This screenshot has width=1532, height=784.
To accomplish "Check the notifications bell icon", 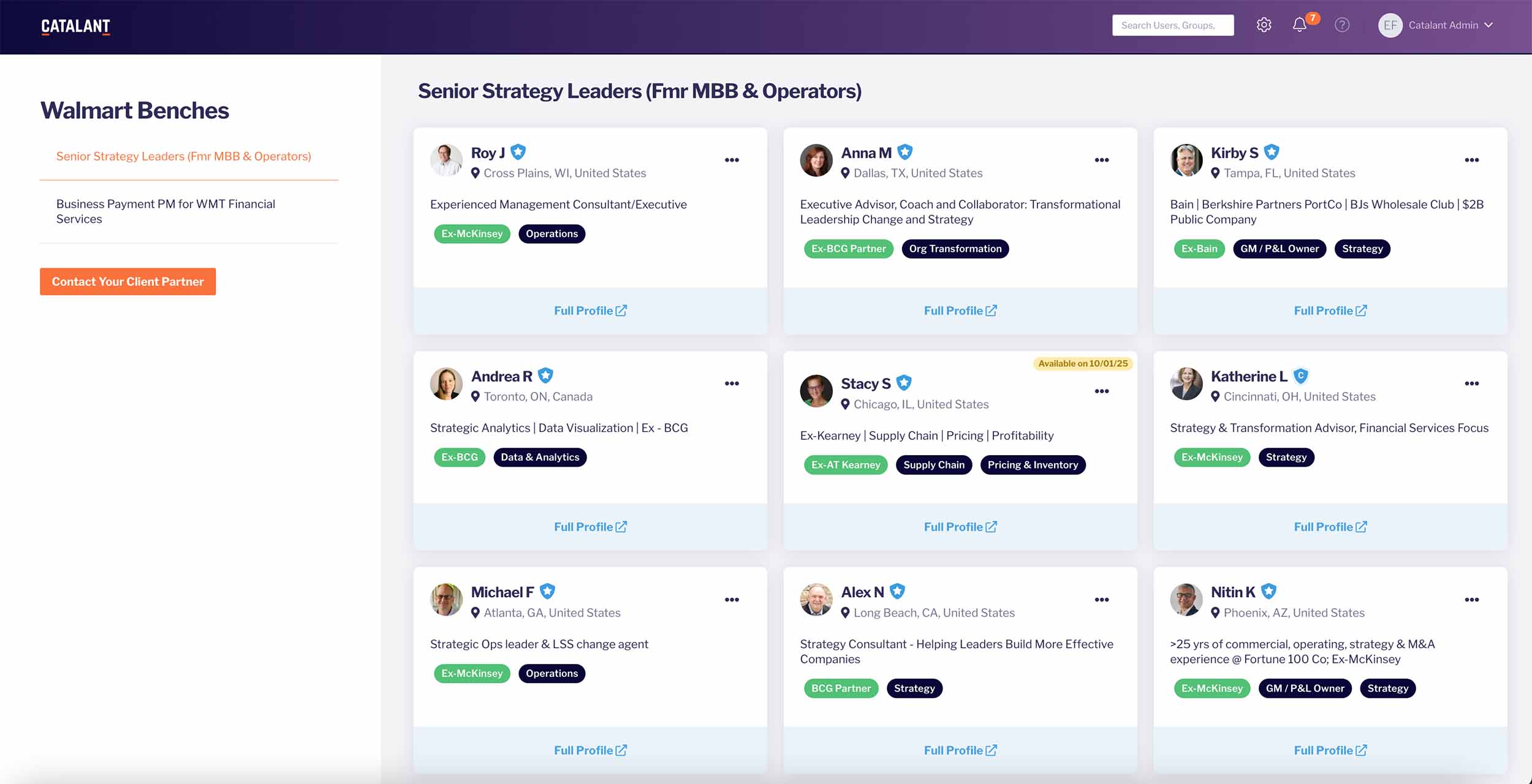I will pos(1299,25).
